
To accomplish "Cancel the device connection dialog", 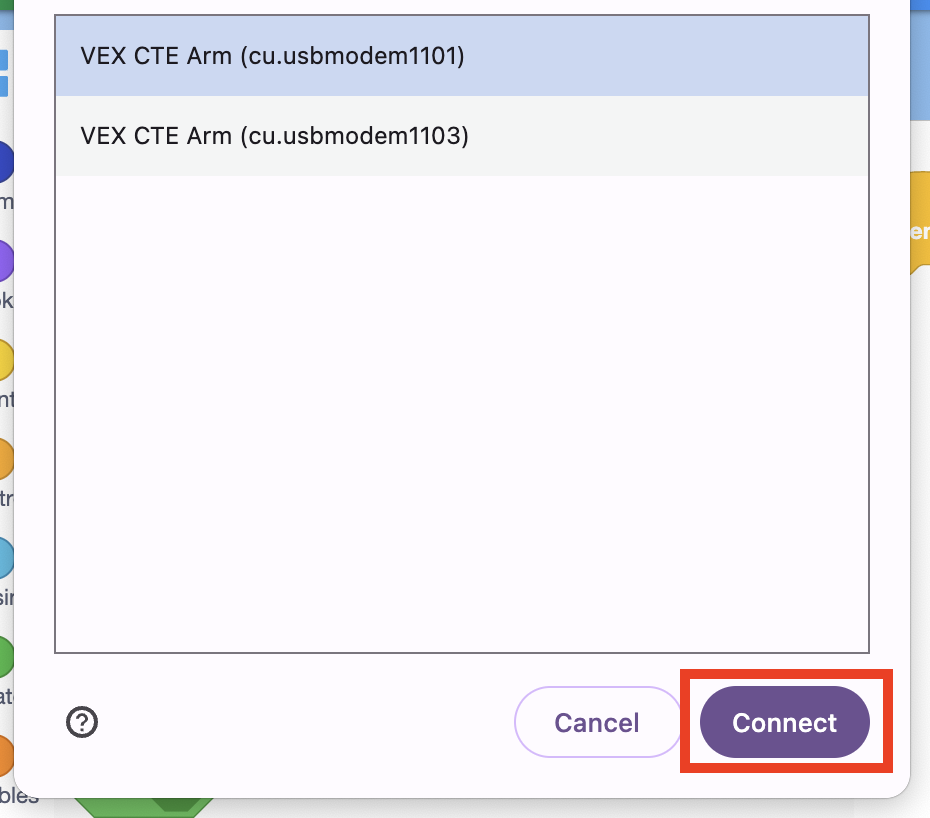I will (x=597, y=722).
